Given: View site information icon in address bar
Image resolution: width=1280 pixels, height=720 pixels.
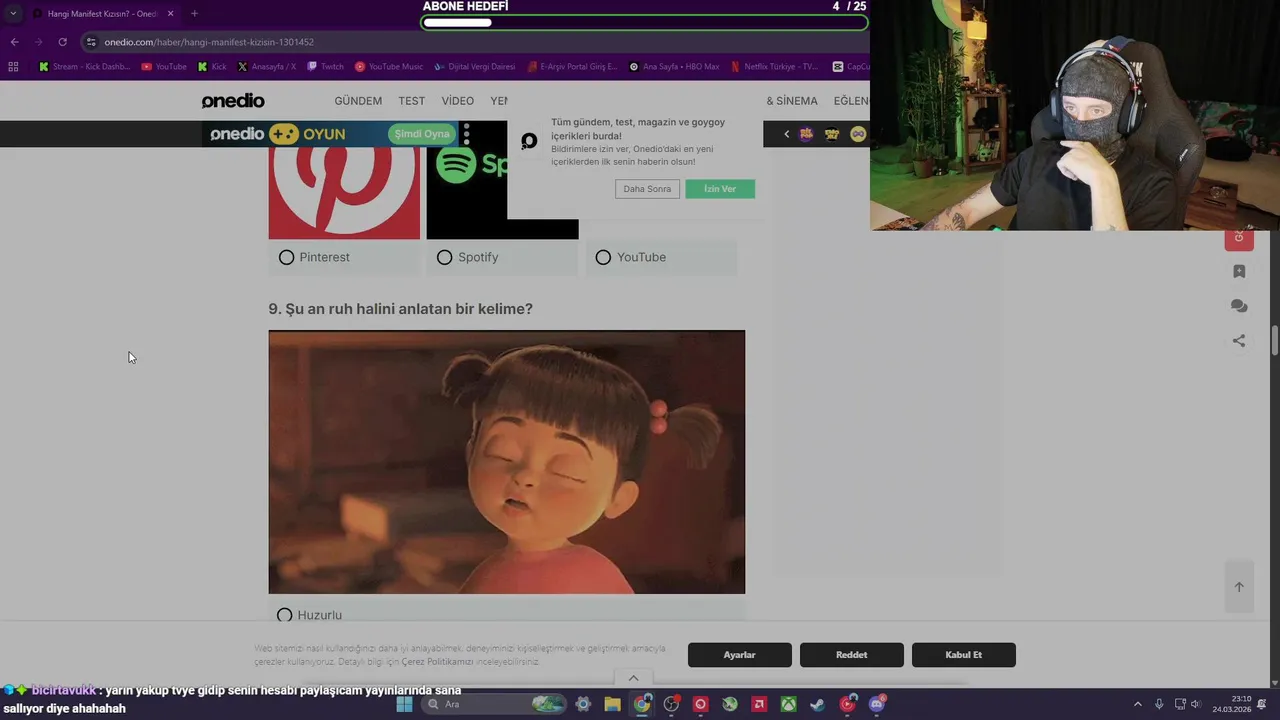Looking at the screenshot, I should (91, 42).
